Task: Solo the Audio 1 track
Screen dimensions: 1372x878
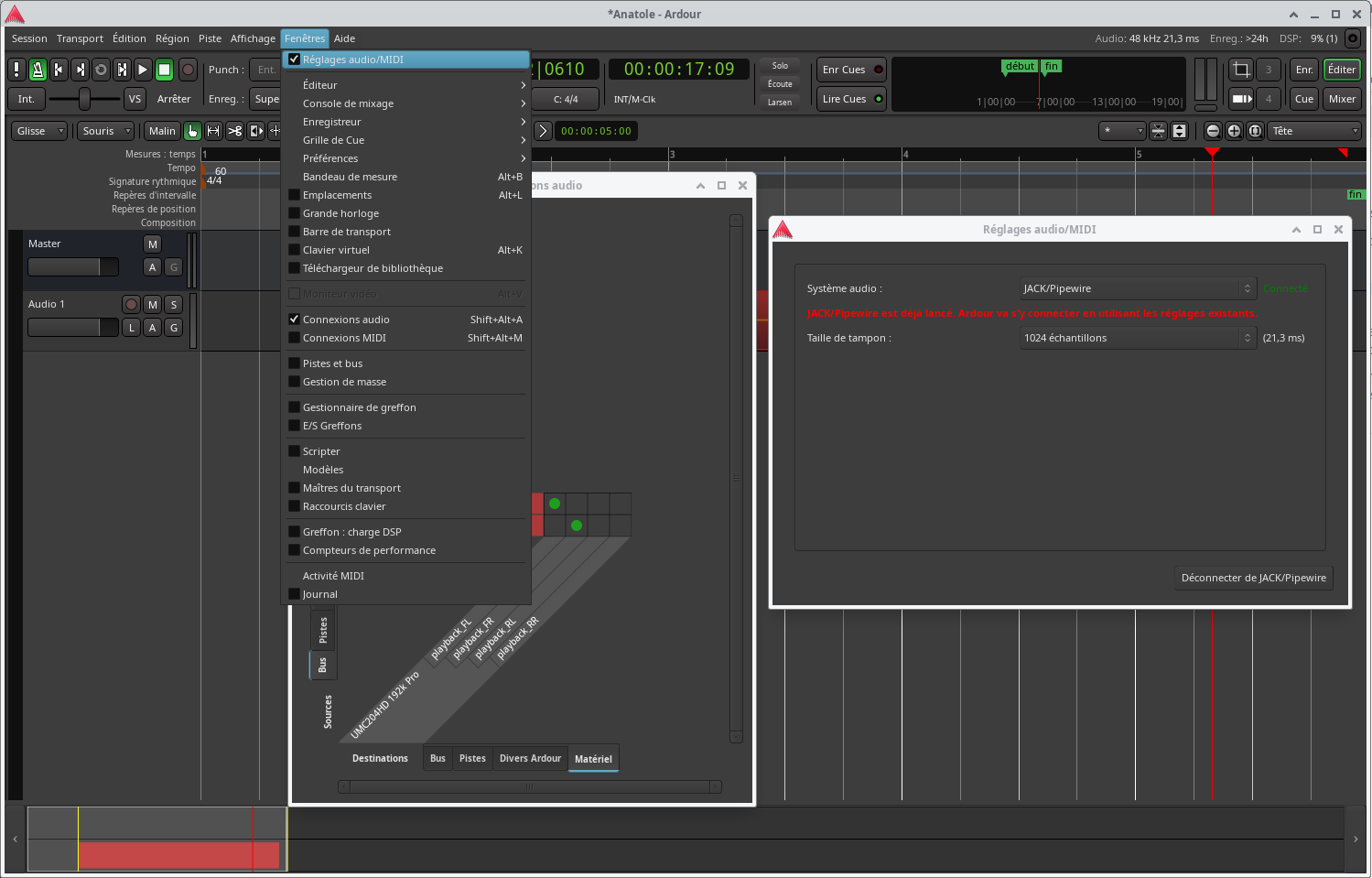Action: (x=173, y=304)
